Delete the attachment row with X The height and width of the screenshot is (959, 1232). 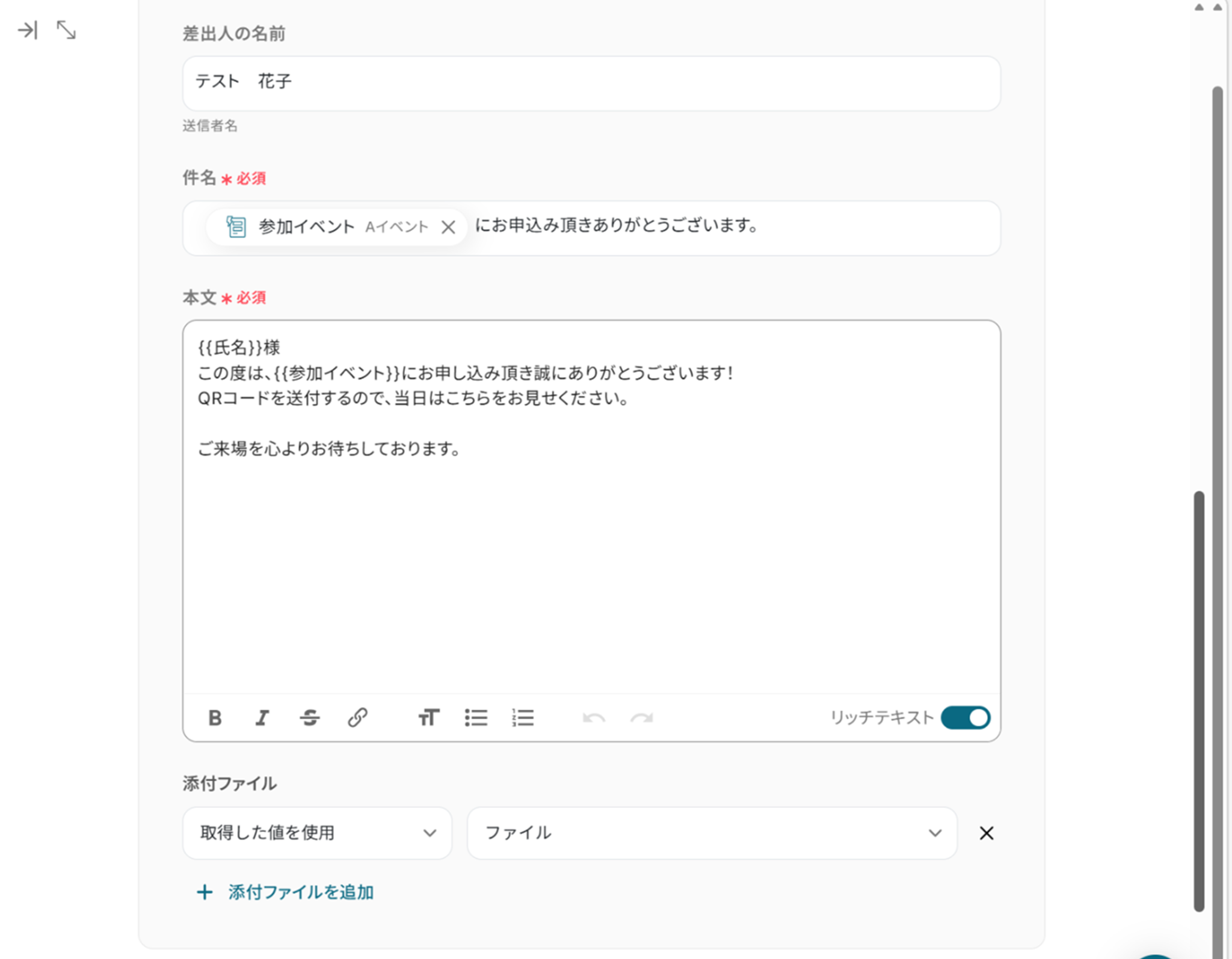tap(987, 833)
